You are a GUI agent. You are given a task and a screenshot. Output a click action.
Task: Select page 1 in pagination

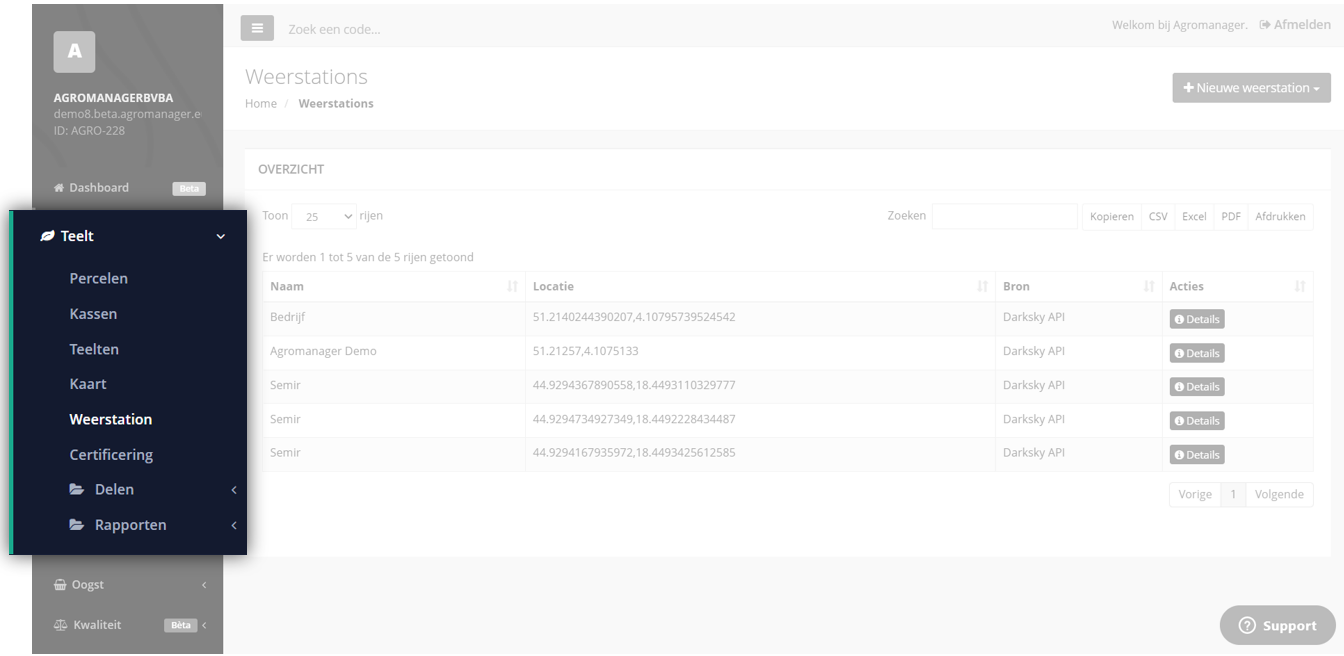coord(1233,494)
